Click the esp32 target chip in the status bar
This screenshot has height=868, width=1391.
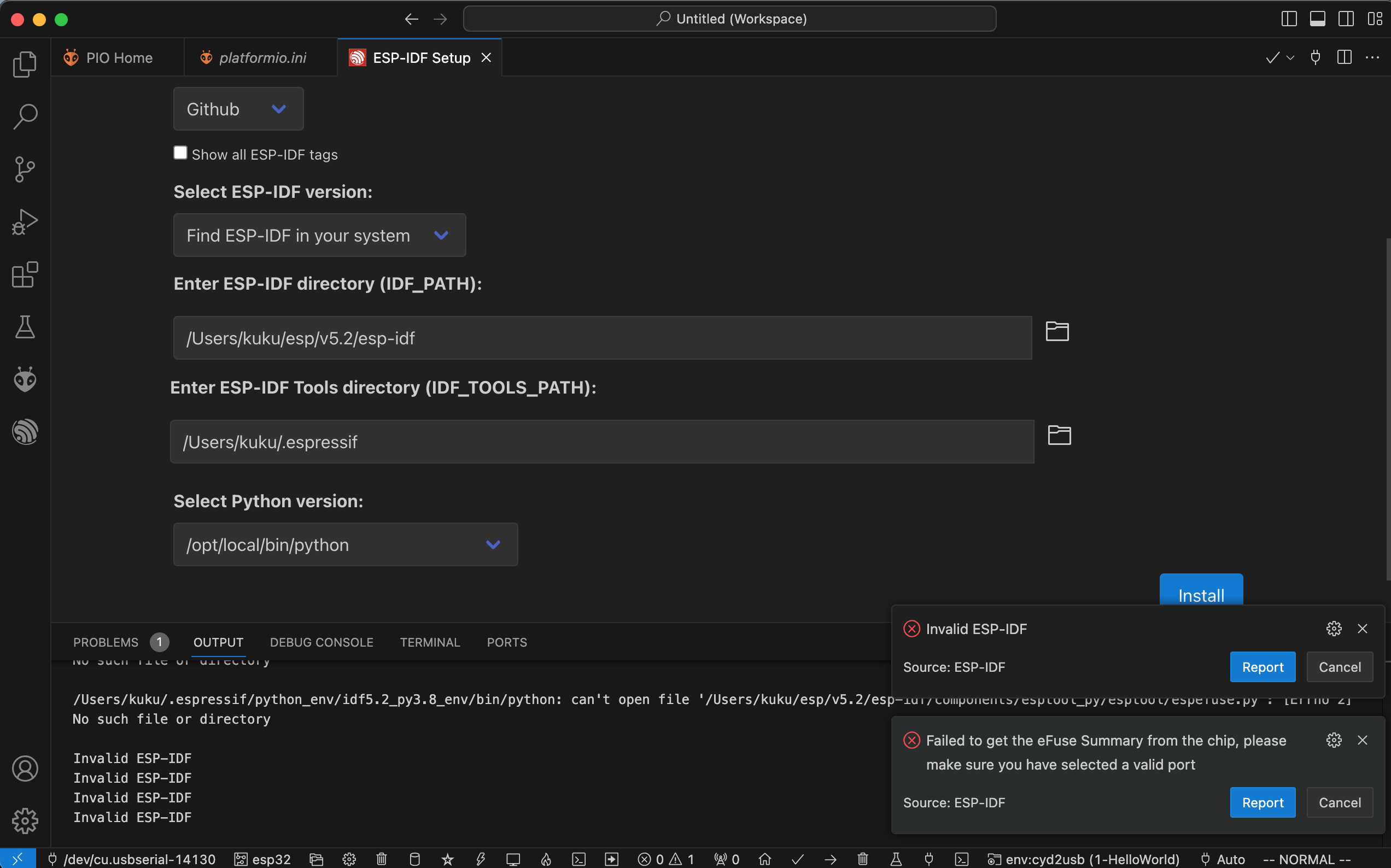click(x=263, y=859)
